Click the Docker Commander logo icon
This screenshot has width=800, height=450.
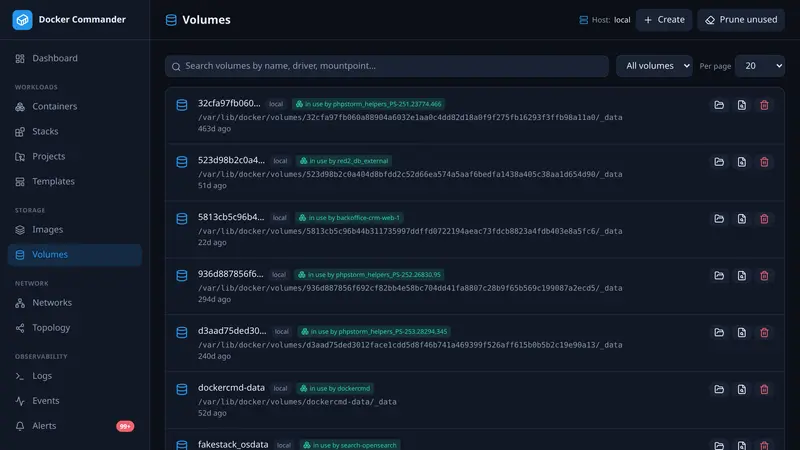click(22, 20)
